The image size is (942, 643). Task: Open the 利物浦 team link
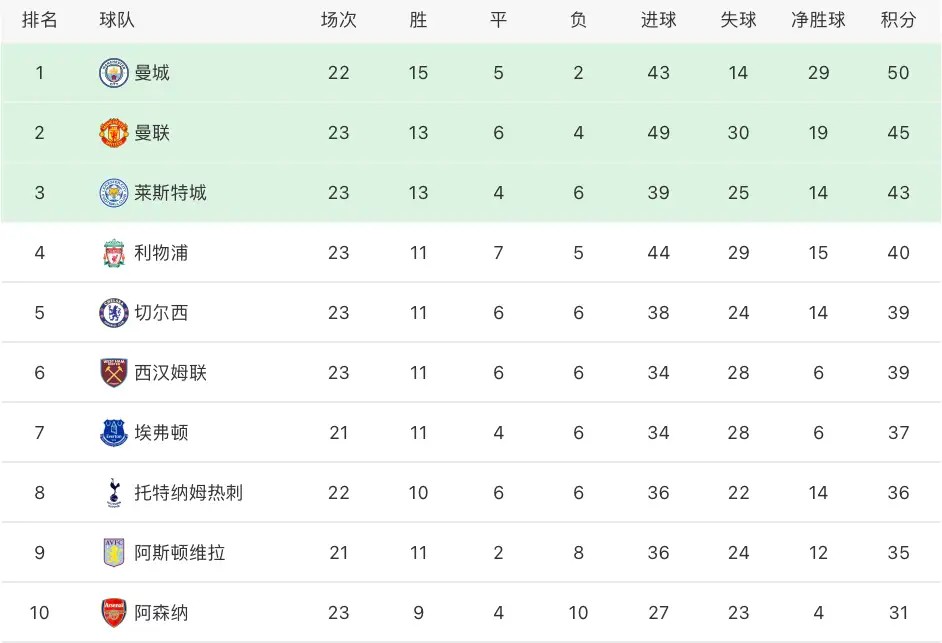(161, 253)
